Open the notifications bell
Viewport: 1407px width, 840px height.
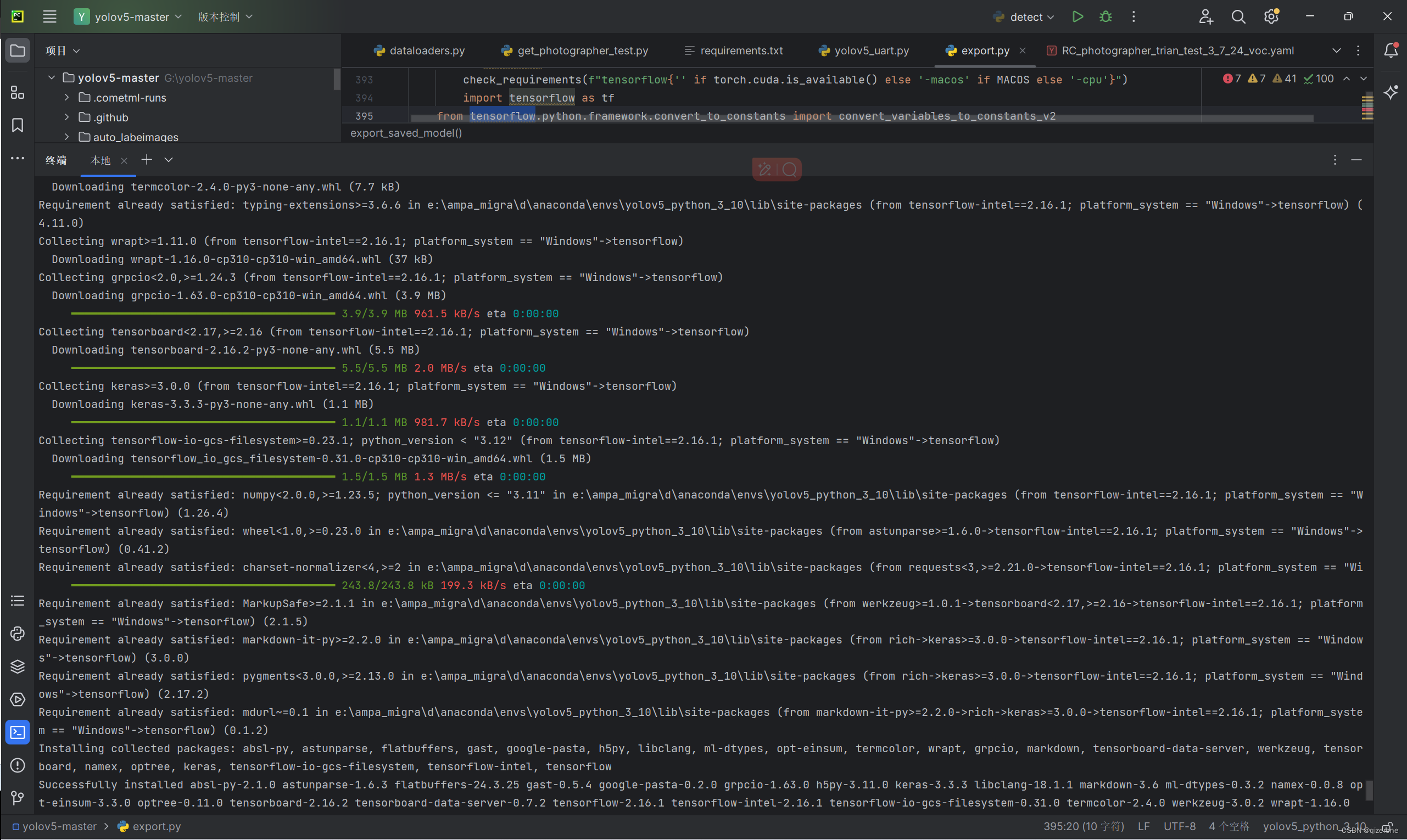(1391, 51)
